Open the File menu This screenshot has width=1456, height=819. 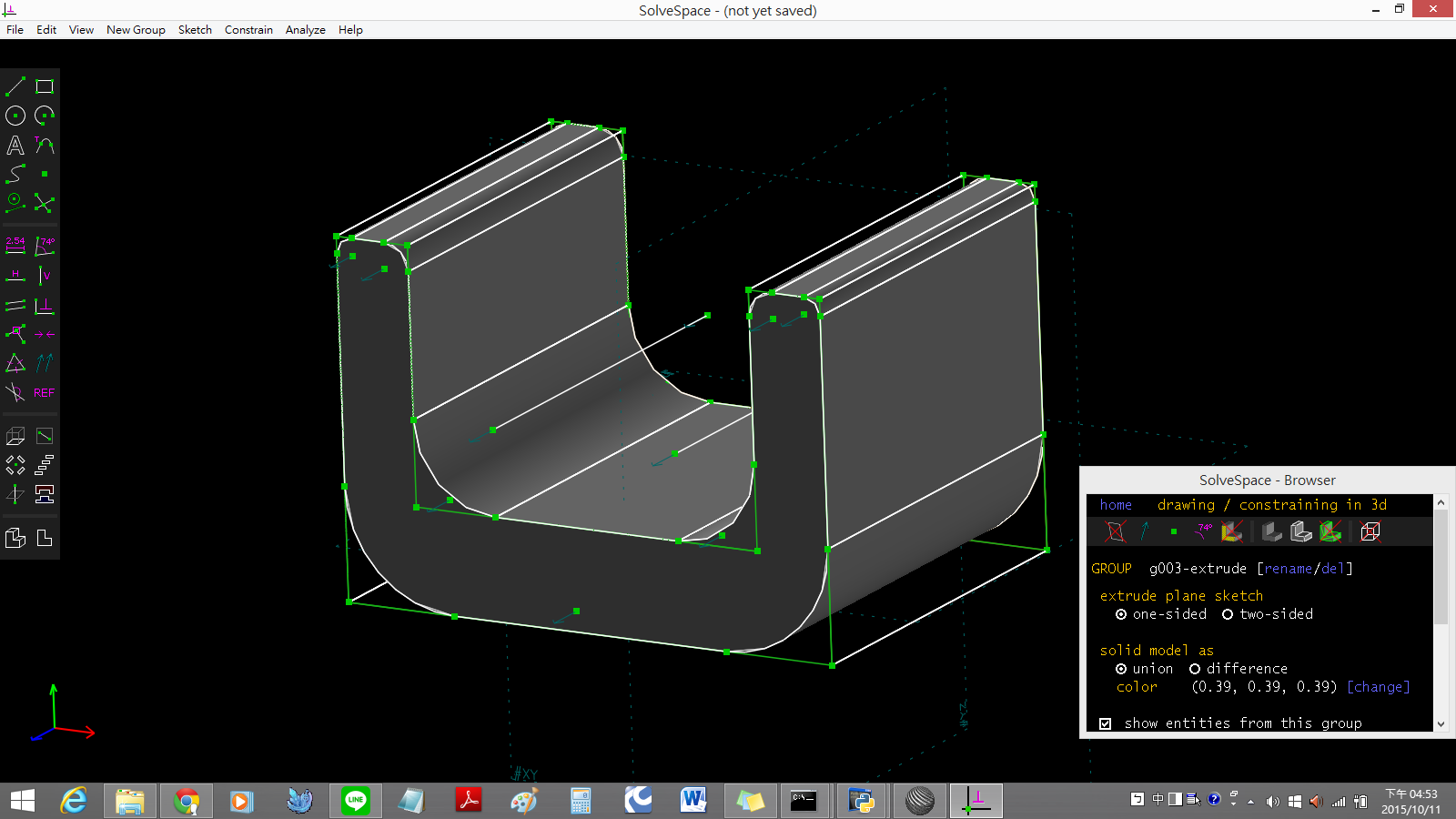click(15, 29)
